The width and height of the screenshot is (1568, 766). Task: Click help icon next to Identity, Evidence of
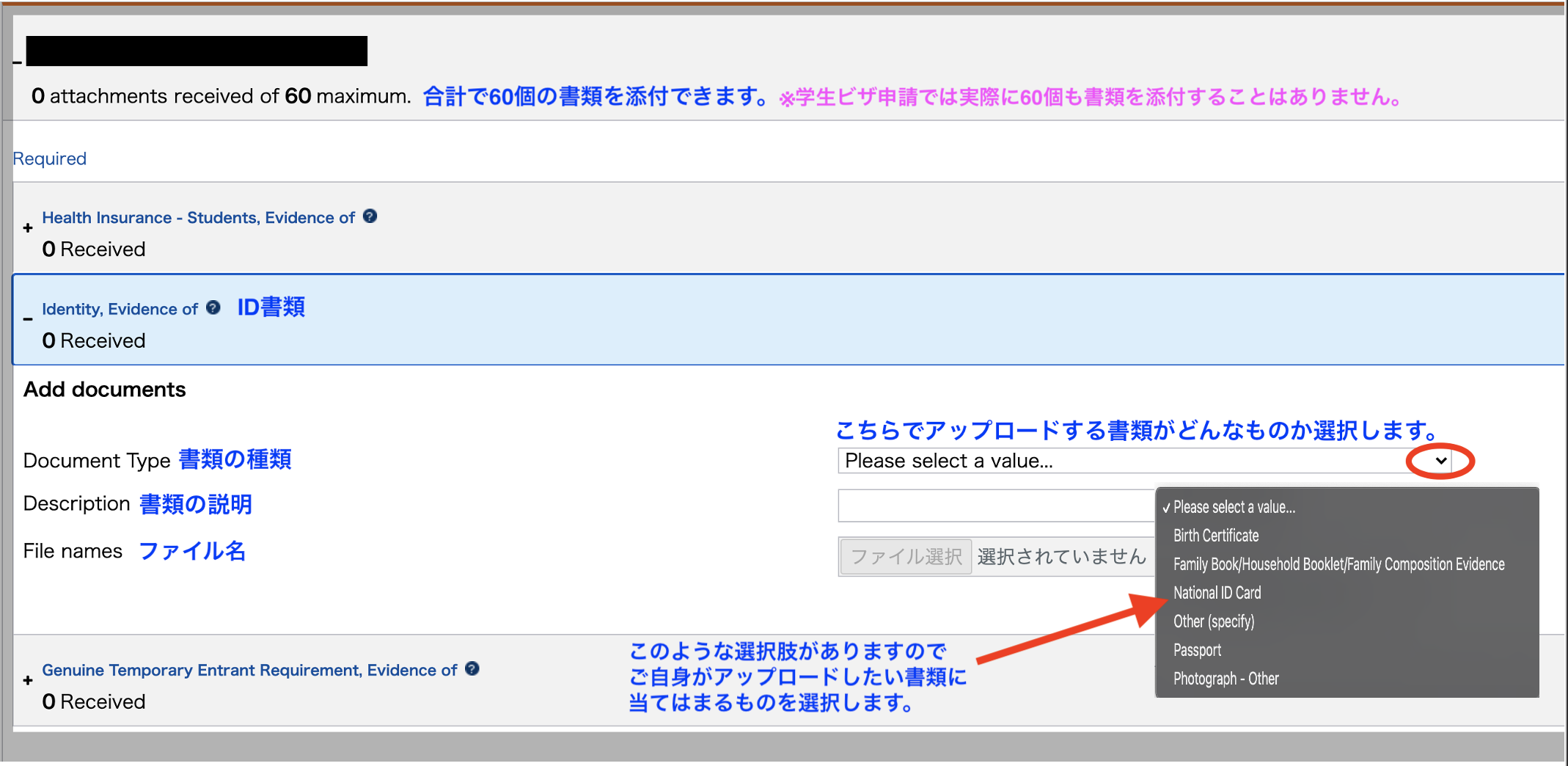213,308
